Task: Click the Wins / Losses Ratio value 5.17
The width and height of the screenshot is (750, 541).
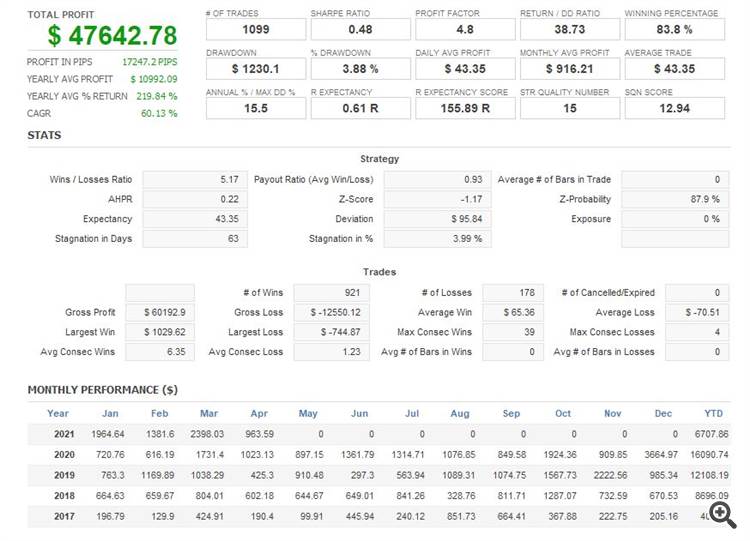Action: tap(195, 179)
